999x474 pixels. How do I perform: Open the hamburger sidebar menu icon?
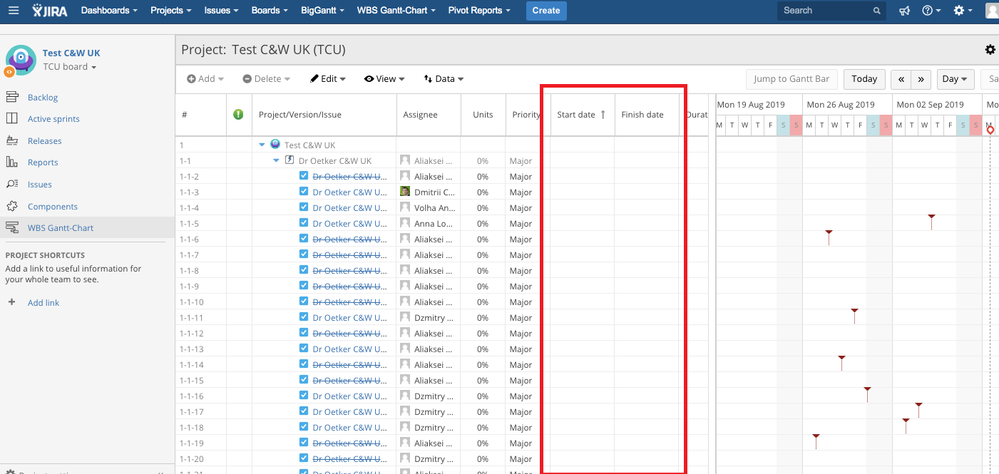13,10
